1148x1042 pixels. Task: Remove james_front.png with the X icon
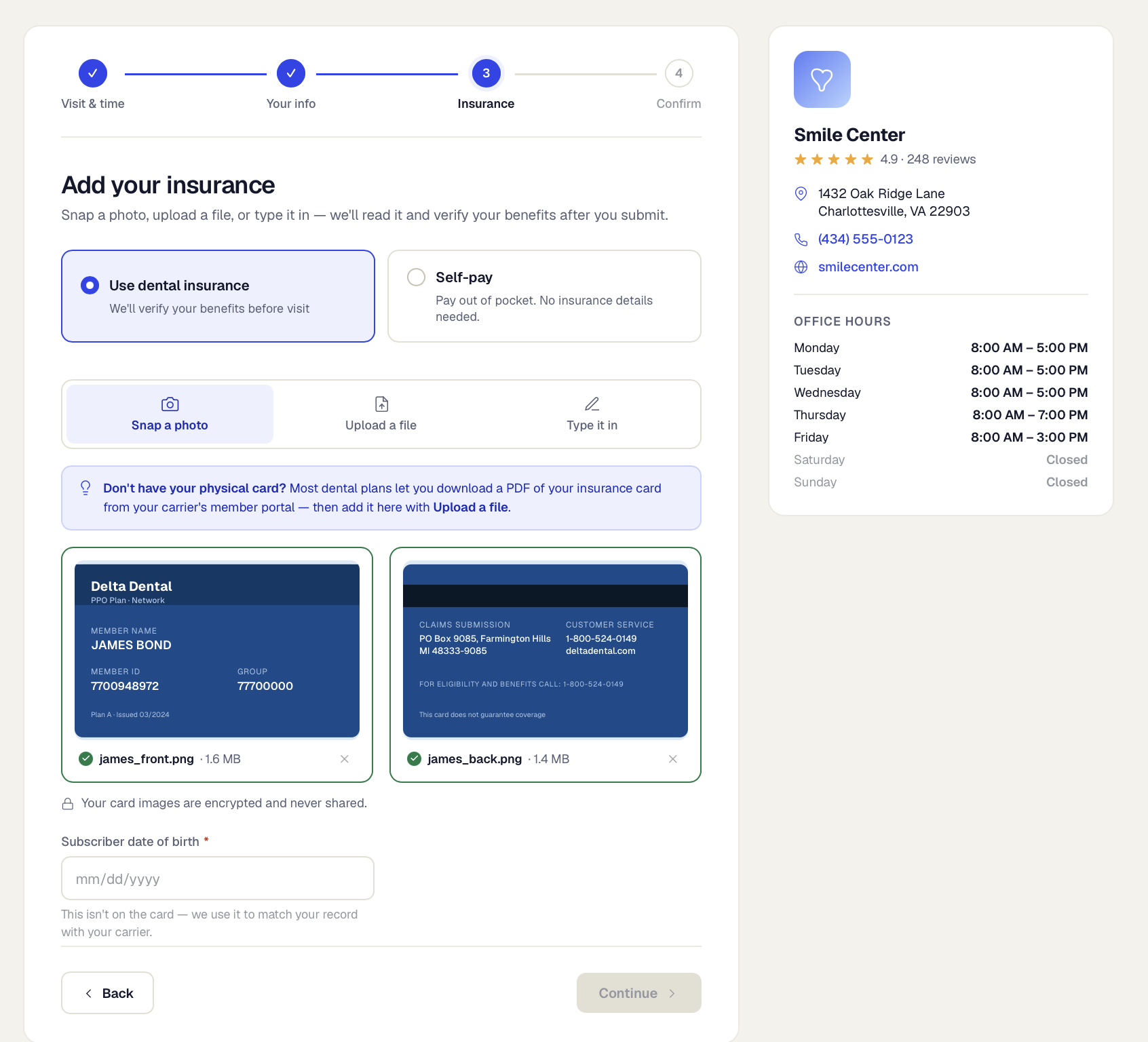pos(345,759)
